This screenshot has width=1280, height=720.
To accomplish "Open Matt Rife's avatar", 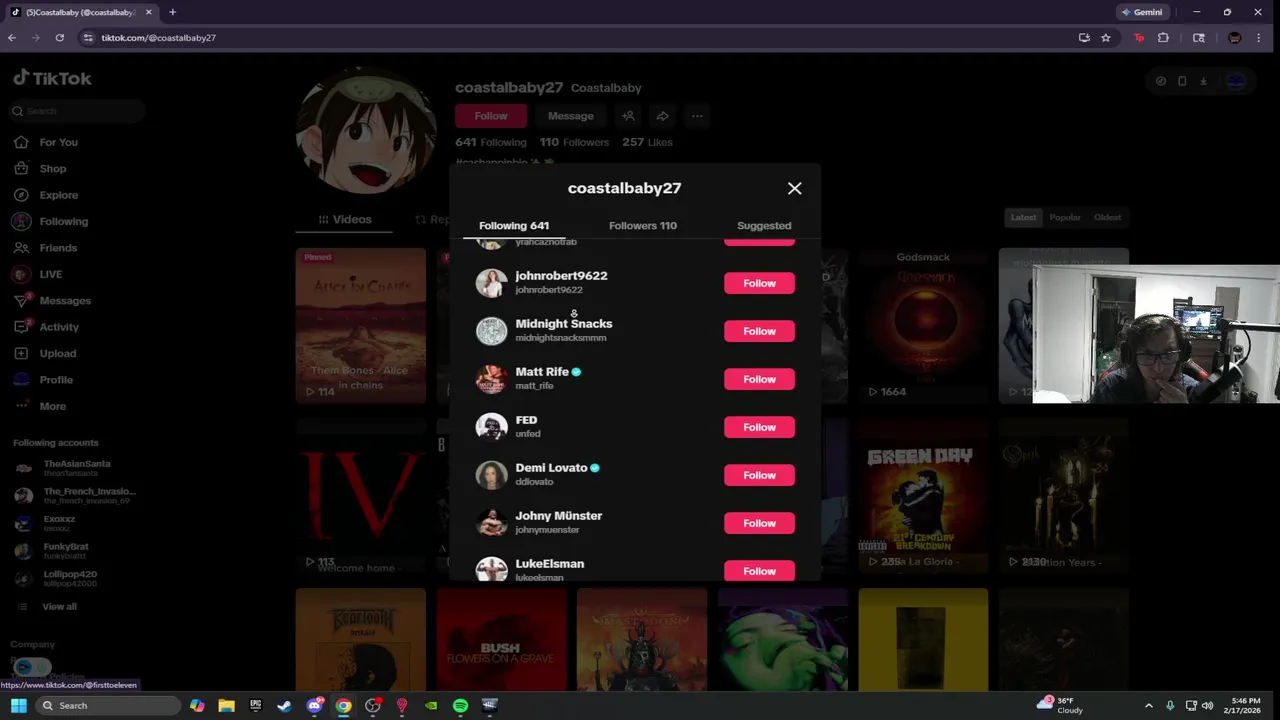I will point(491,379).
